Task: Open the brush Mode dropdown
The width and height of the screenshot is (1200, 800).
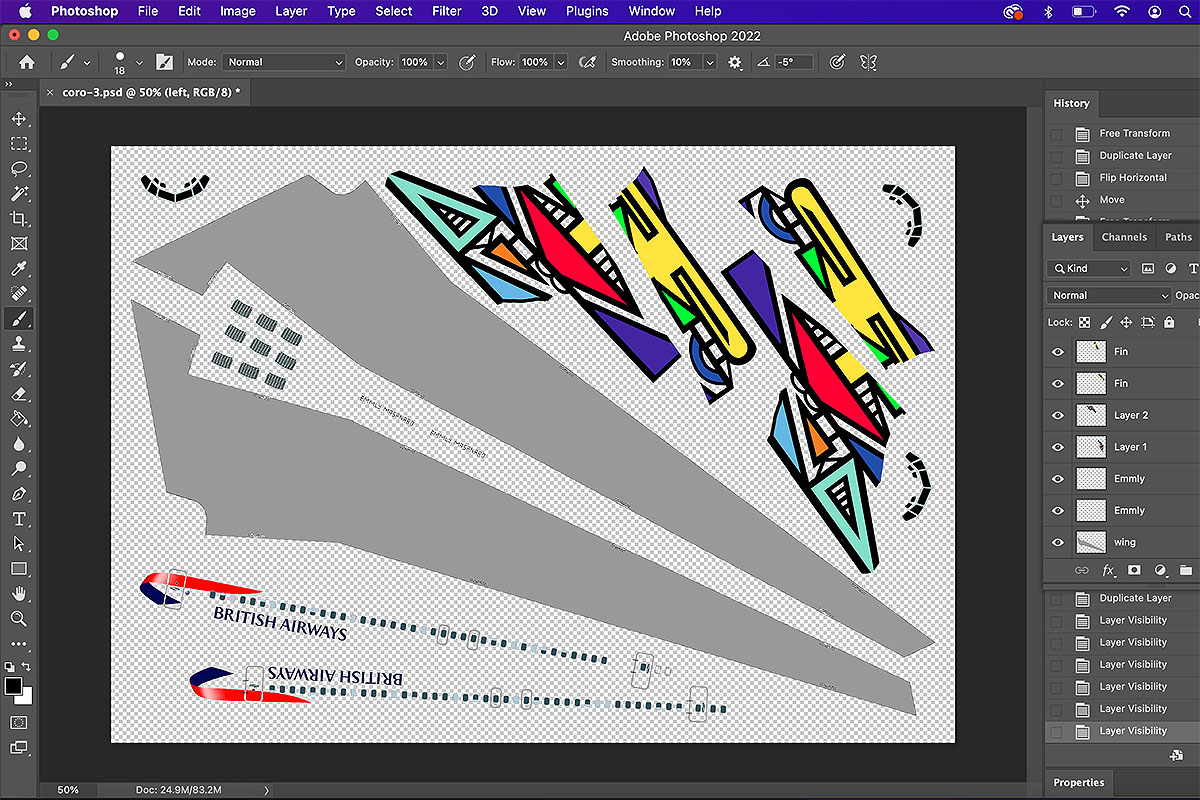Action: [x=284, y=62]
